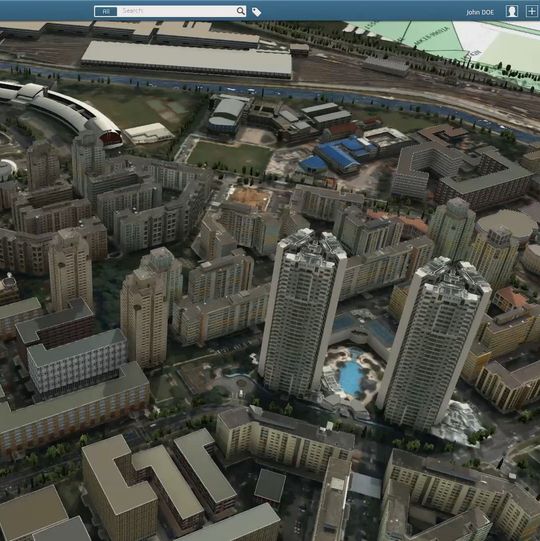Click the John DOE user name

click(480, 12)
